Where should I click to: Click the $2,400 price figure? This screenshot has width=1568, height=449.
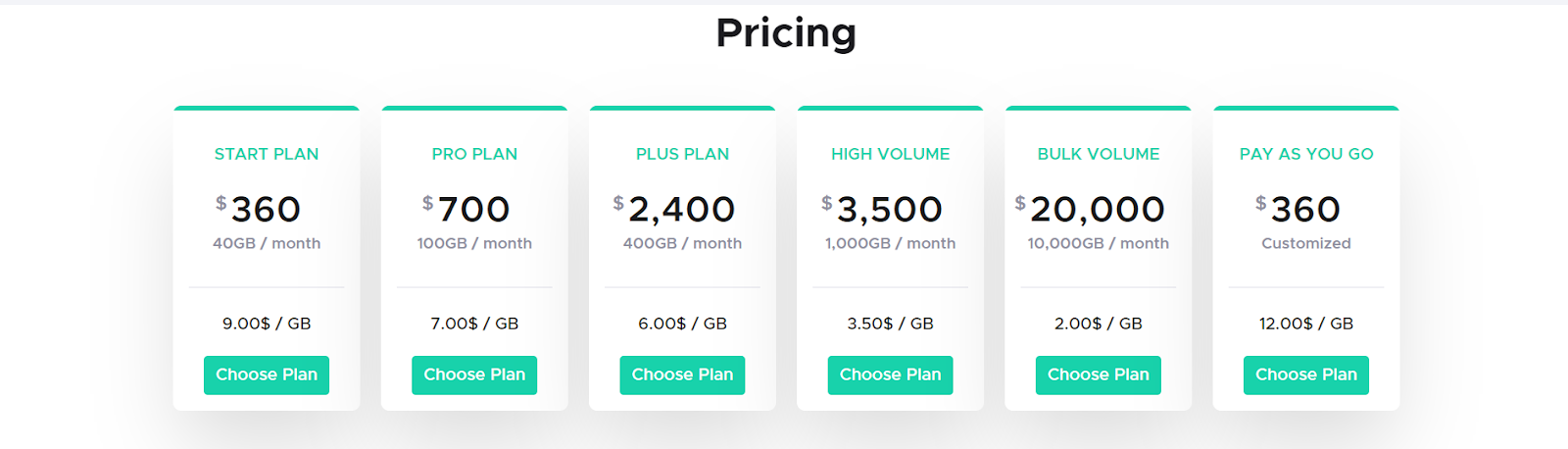coord(681,209)
